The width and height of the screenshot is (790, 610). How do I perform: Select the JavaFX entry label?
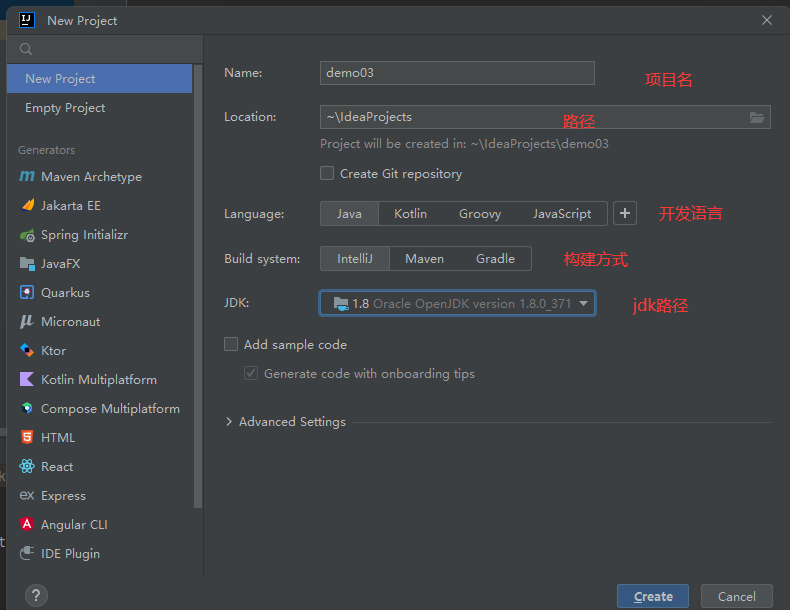(x=60, y=263)
